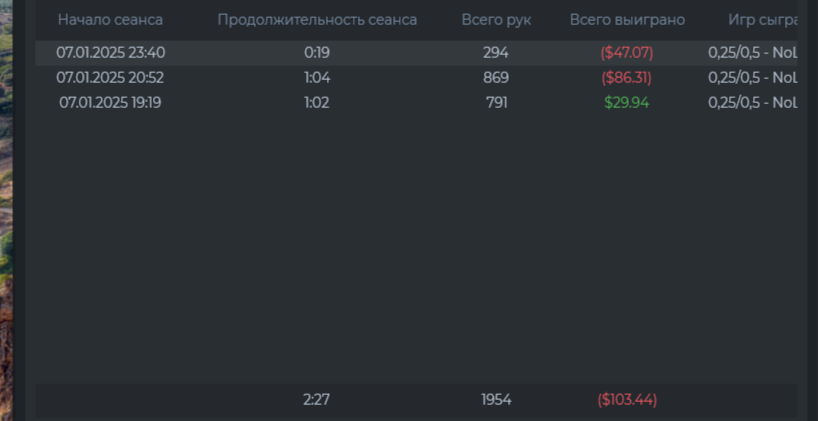Click the ($86.31) loss amount

[627, 78]
